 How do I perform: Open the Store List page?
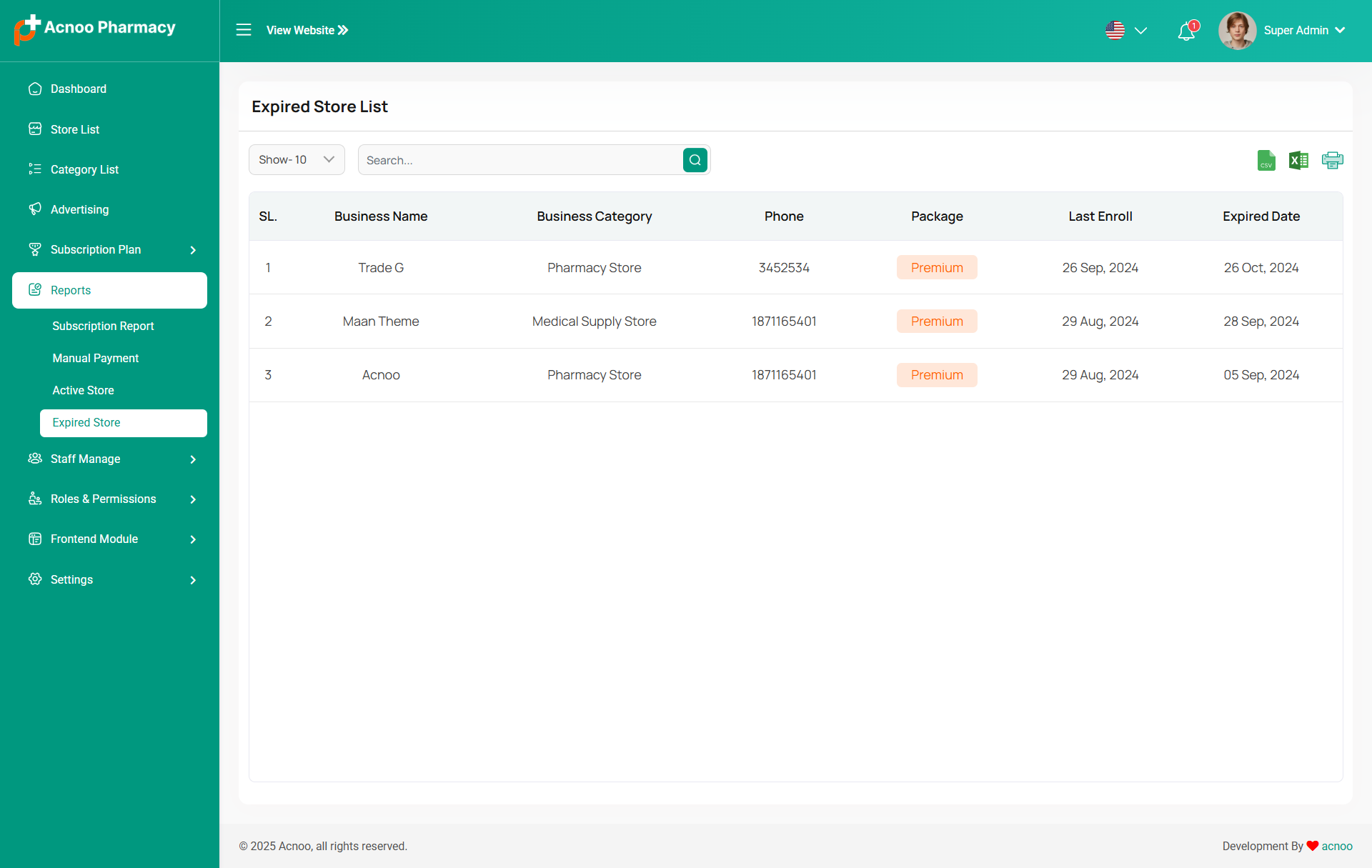click(x=75, y=129)
